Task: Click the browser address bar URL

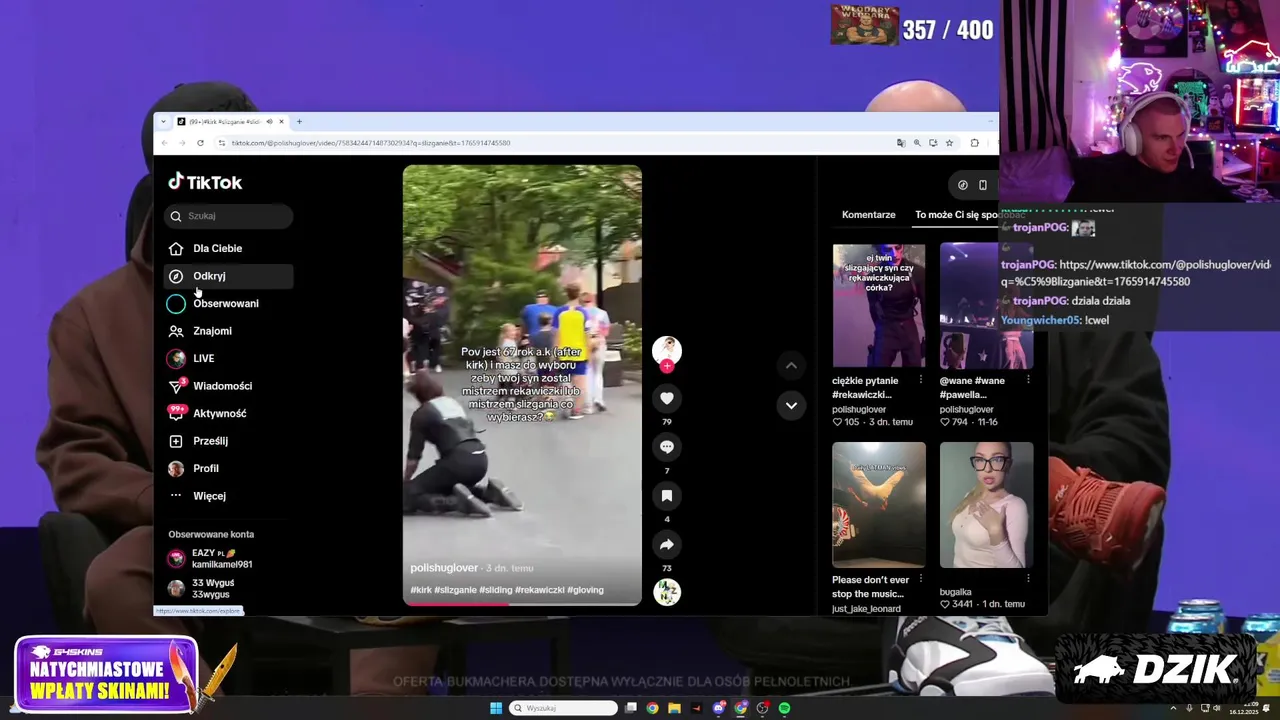Action: coord(371,143)
